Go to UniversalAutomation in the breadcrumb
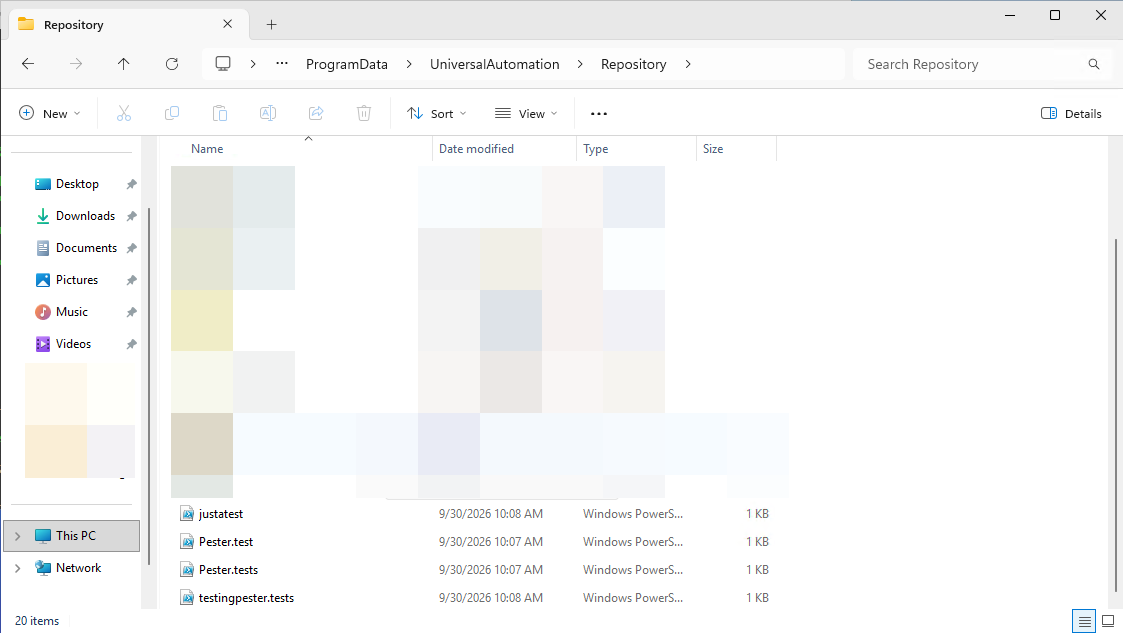The height and width of the screenshot is (633, 1123). (495, 64)
